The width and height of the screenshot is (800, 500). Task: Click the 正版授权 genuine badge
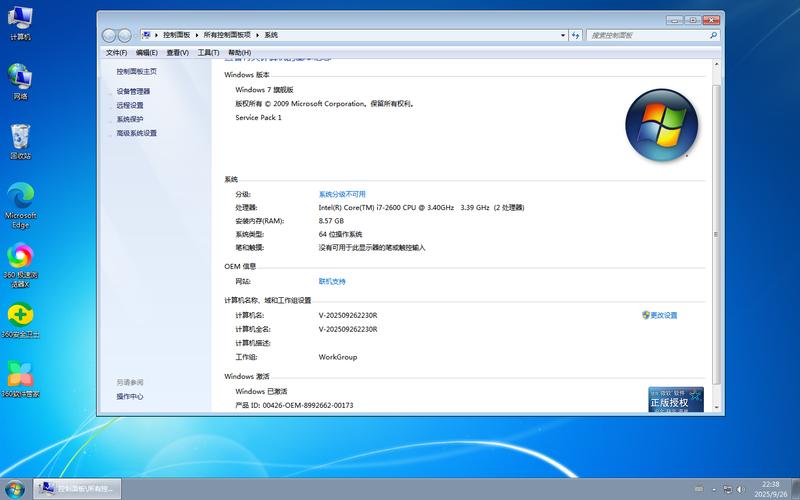tap(676, 399)
